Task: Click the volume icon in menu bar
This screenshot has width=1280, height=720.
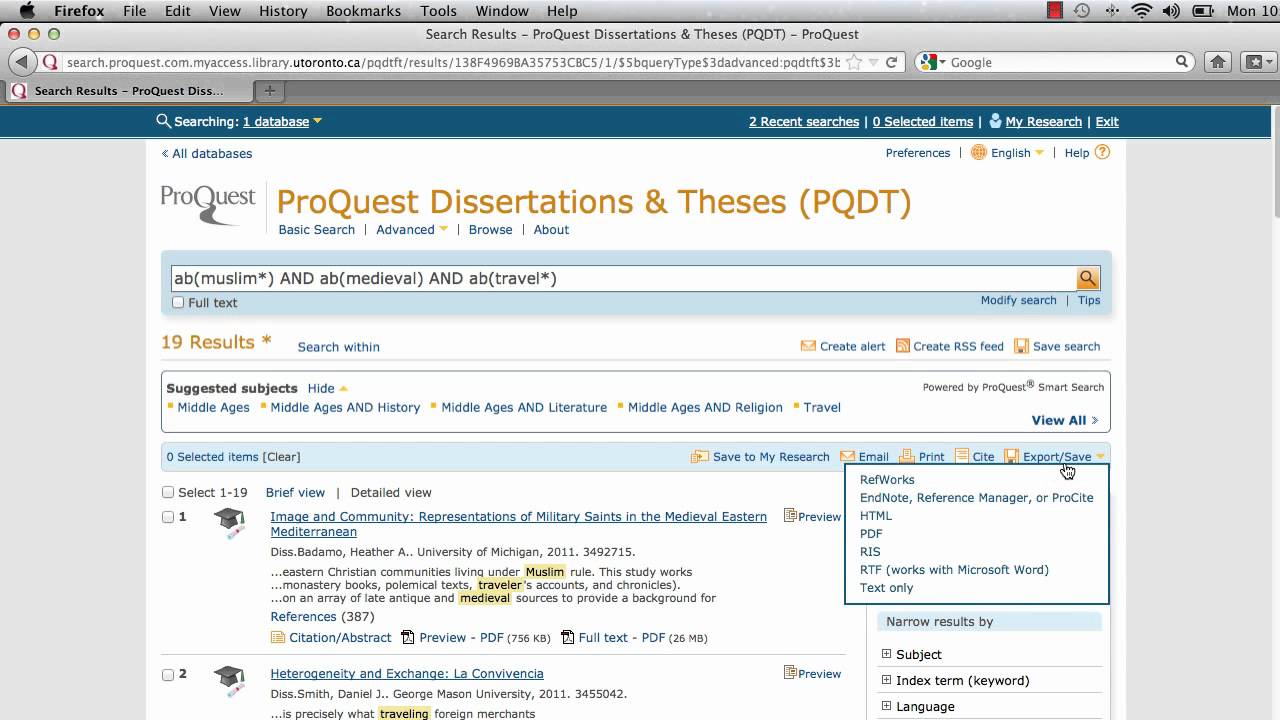Action: click(1171, 11)
